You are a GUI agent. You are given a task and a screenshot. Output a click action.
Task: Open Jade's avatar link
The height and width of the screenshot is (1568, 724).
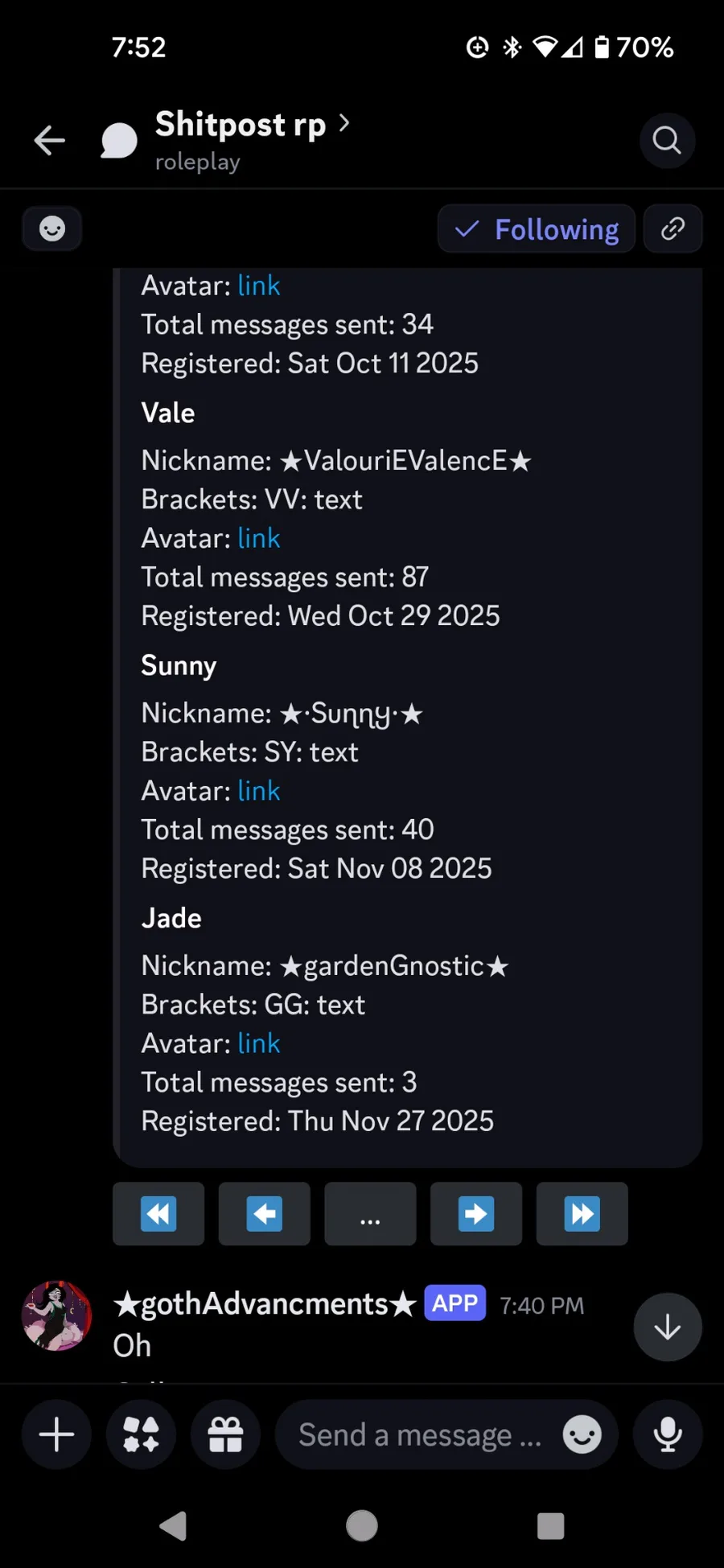[259, 1043]
